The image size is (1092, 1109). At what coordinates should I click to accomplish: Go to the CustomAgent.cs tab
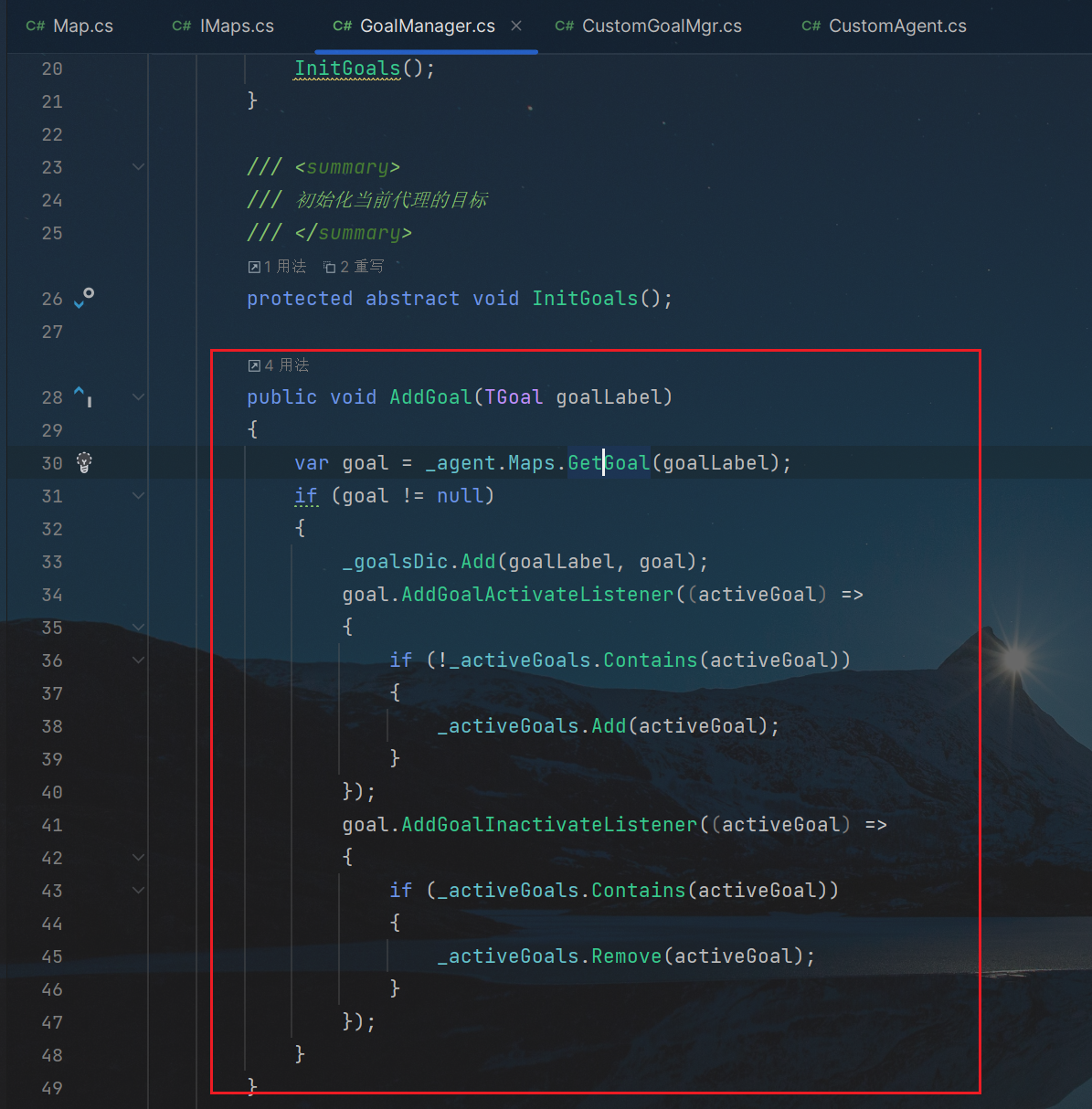tap(885, 26)
